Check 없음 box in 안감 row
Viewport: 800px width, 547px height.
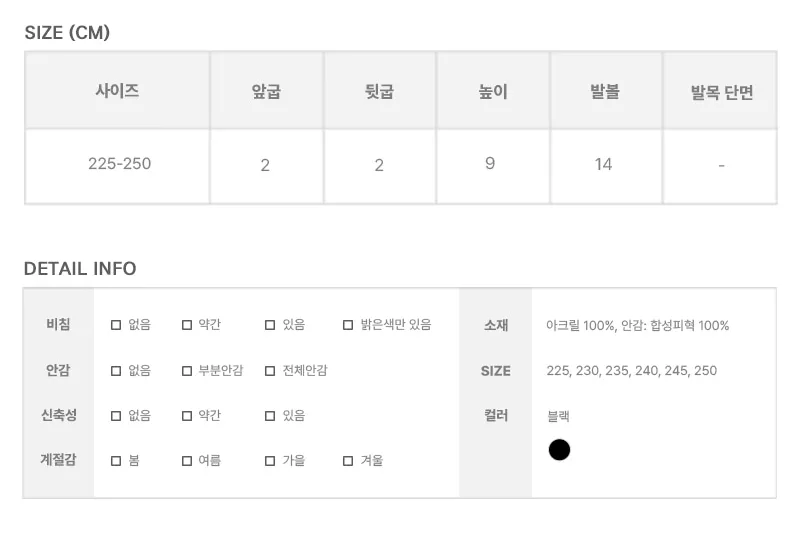click(116, 371)
